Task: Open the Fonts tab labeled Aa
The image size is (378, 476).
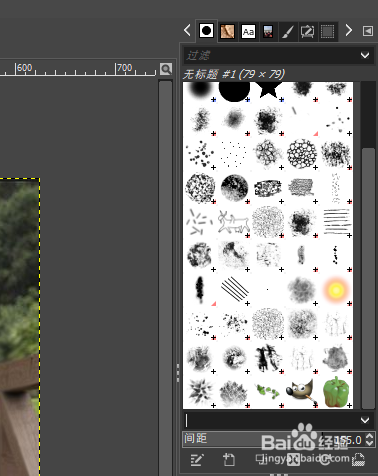Action: click(248, 32)
